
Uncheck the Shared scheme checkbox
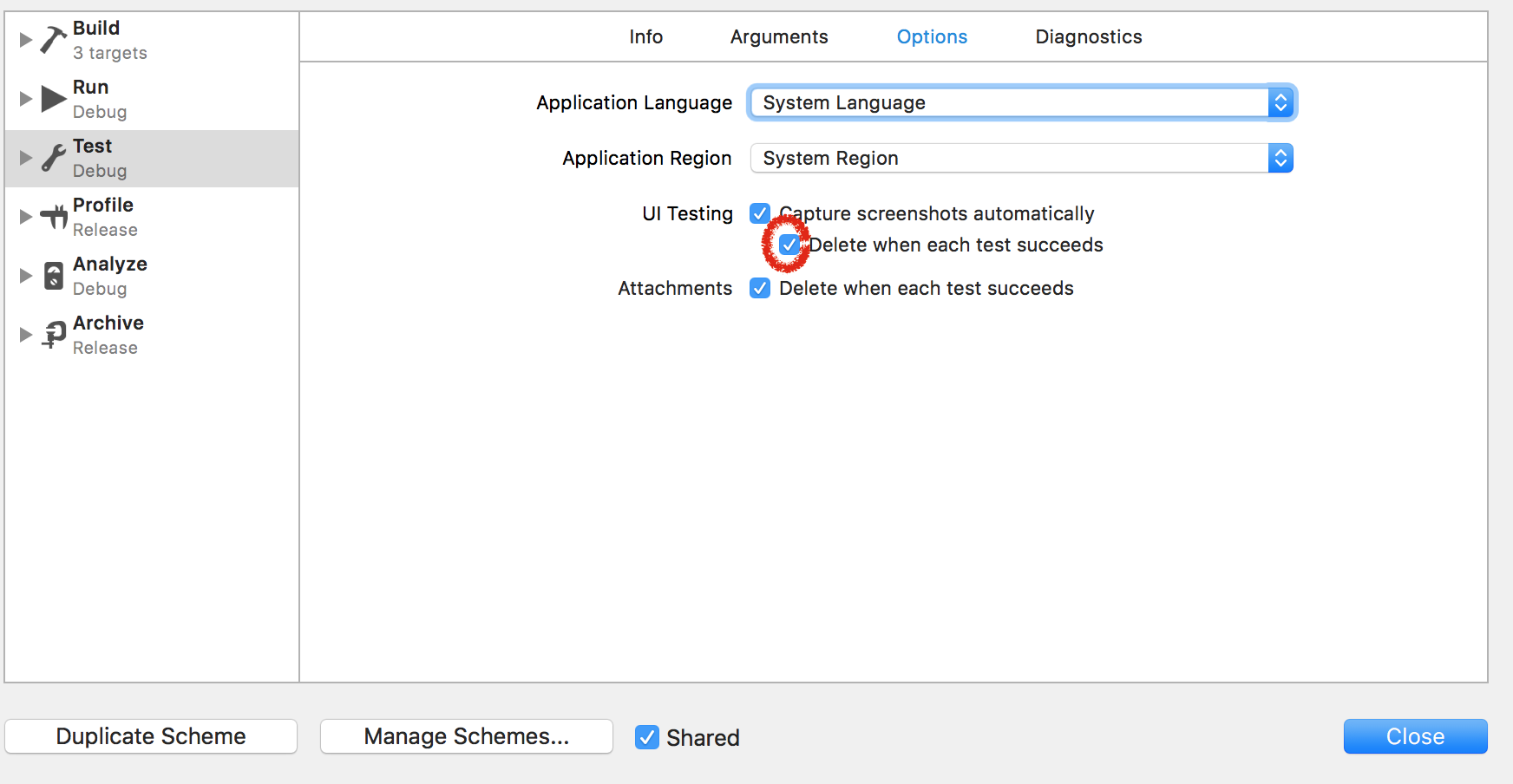point(647,737)
